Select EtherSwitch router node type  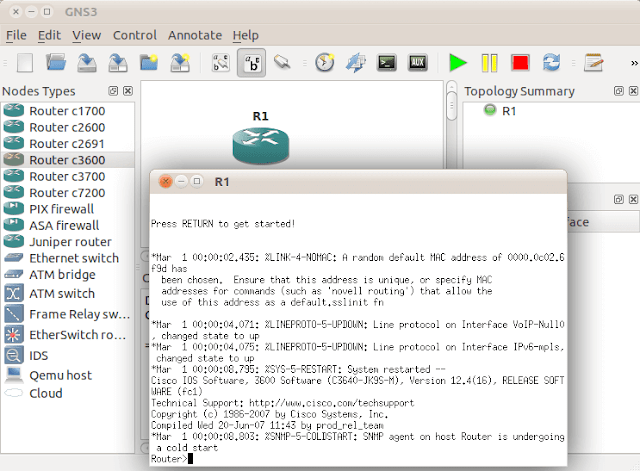tap(68, 335)
